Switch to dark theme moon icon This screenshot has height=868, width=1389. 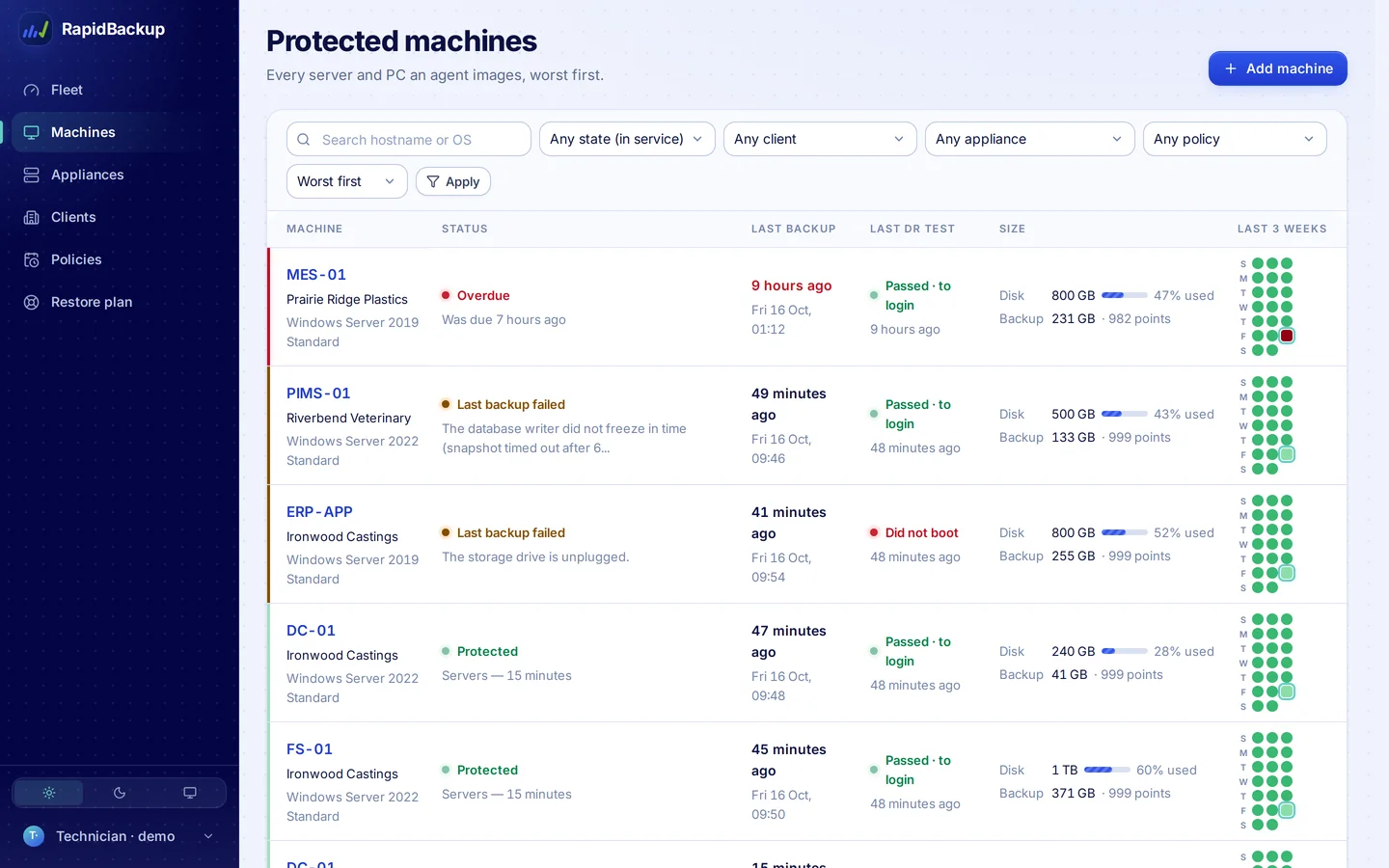pos(120,793)
